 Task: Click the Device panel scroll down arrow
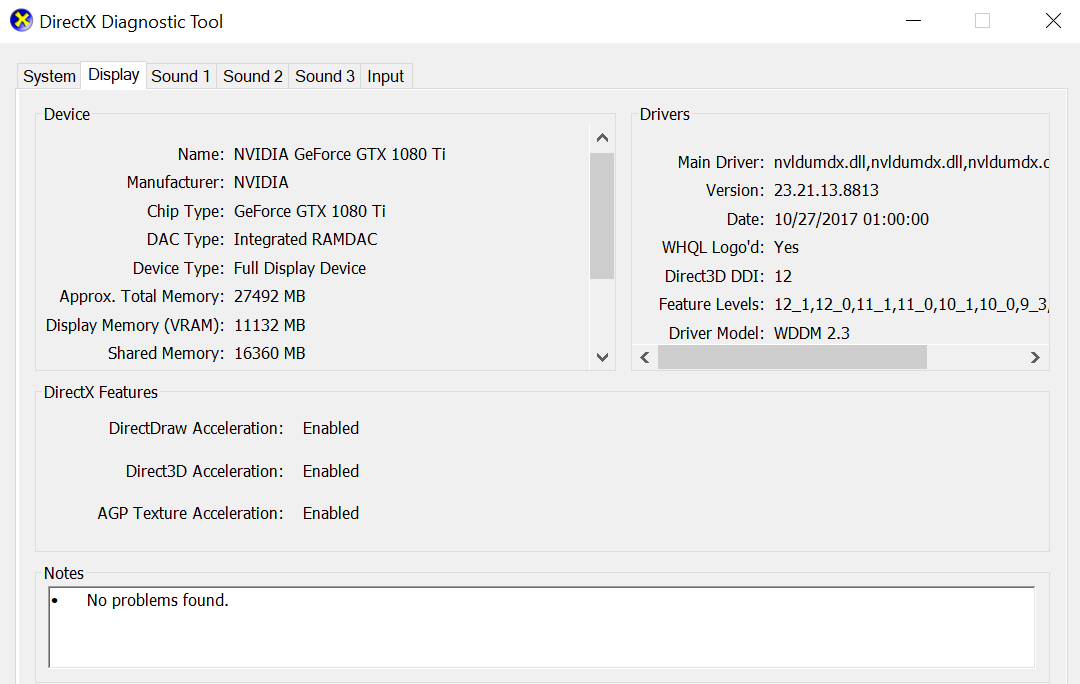click(x=602, y=357)
